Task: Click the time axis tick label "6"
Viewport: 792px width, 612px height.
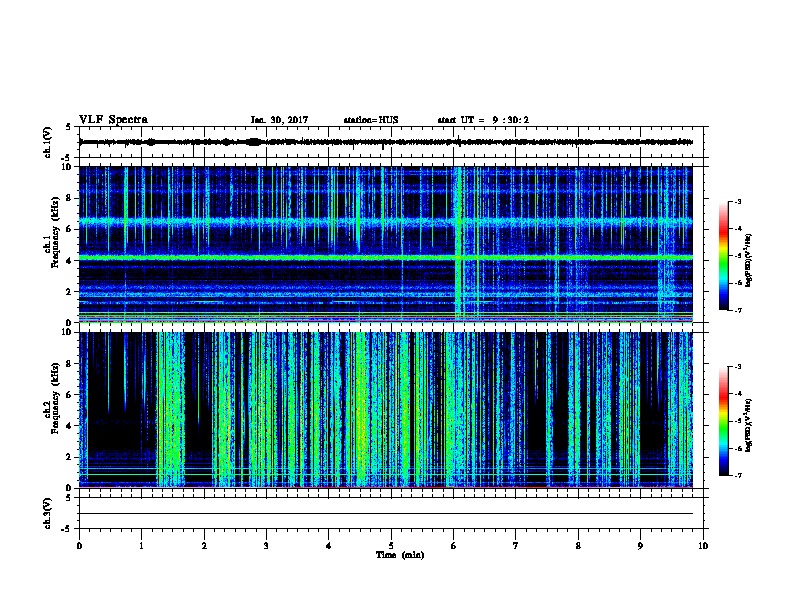Action: pos(454,546)
